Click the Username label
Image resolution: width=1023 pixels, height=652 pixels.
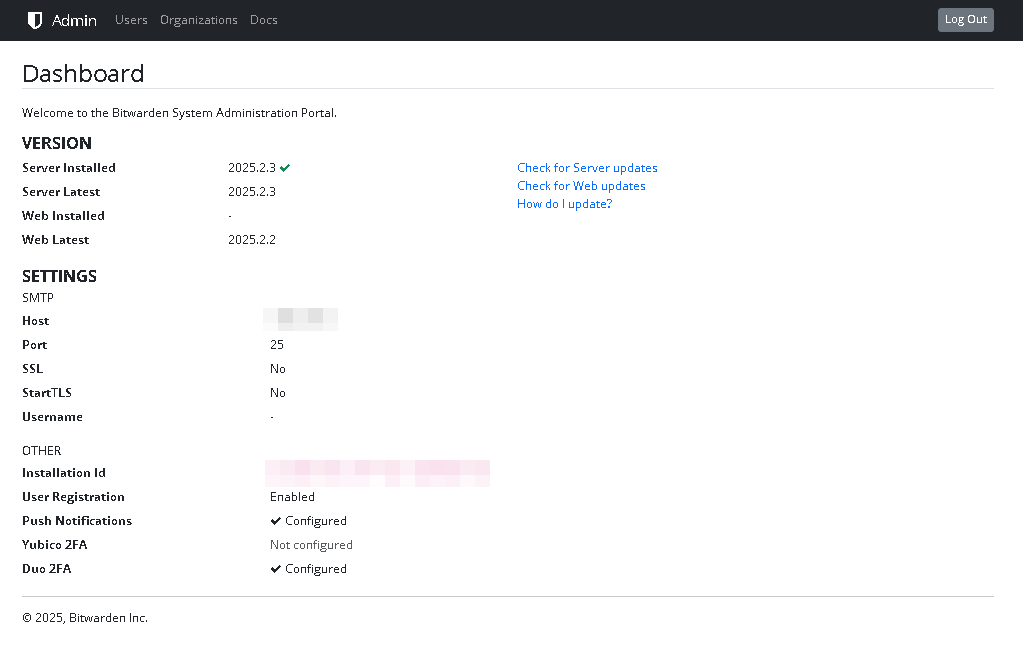(x=52, y=416)
